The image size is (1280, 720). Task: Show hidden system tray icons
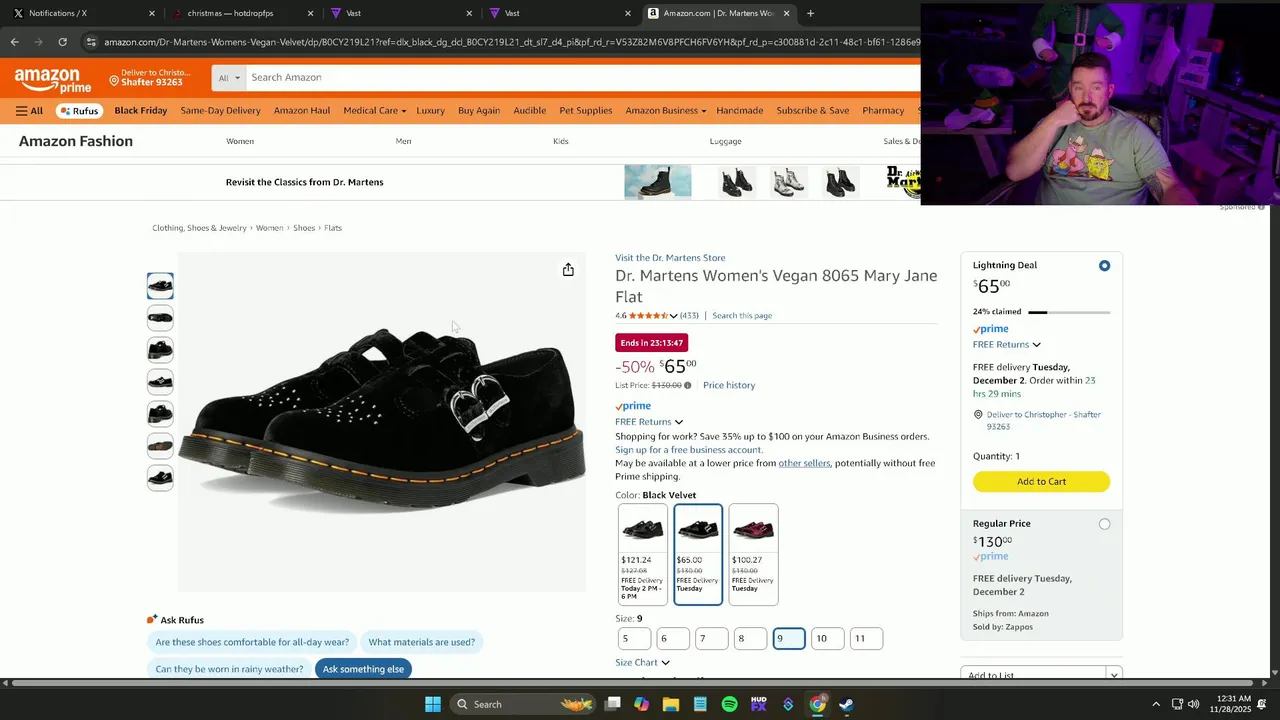(x=1156, y=704)
